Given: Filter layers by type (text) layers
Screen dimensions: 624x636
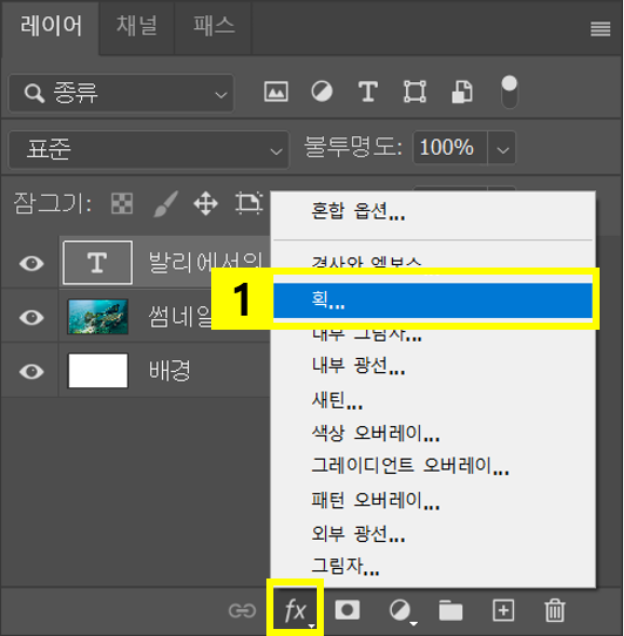Looking at the screenshot, I should point(368,91).
